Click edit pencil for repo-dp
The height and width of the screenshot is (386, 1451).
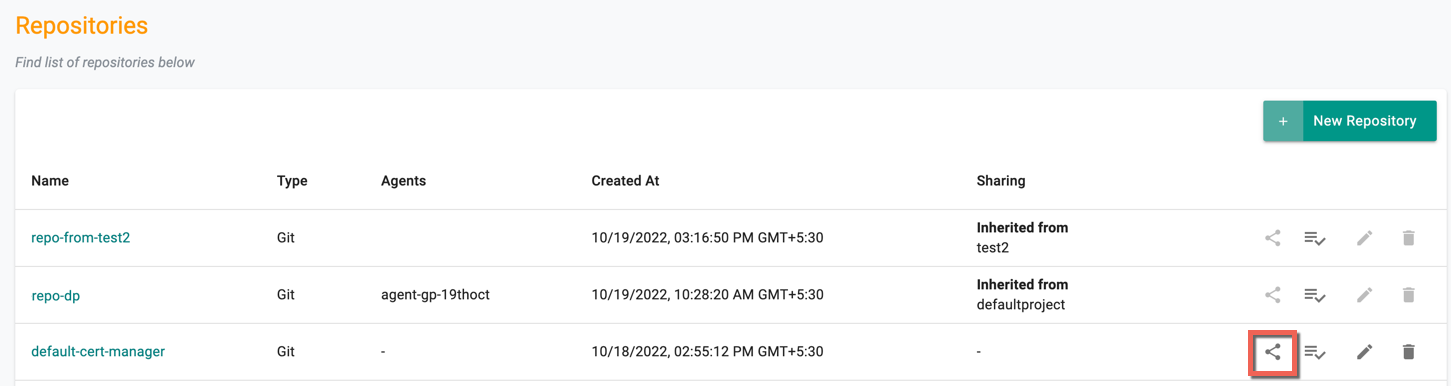click(1364, 295)
